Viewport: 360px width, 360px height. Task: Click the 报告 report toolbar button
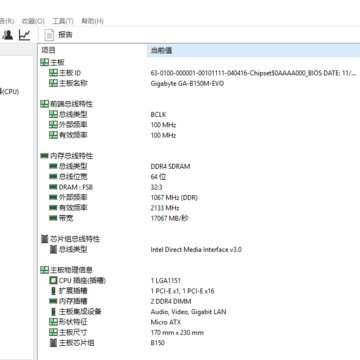click(x=59, y=35)
